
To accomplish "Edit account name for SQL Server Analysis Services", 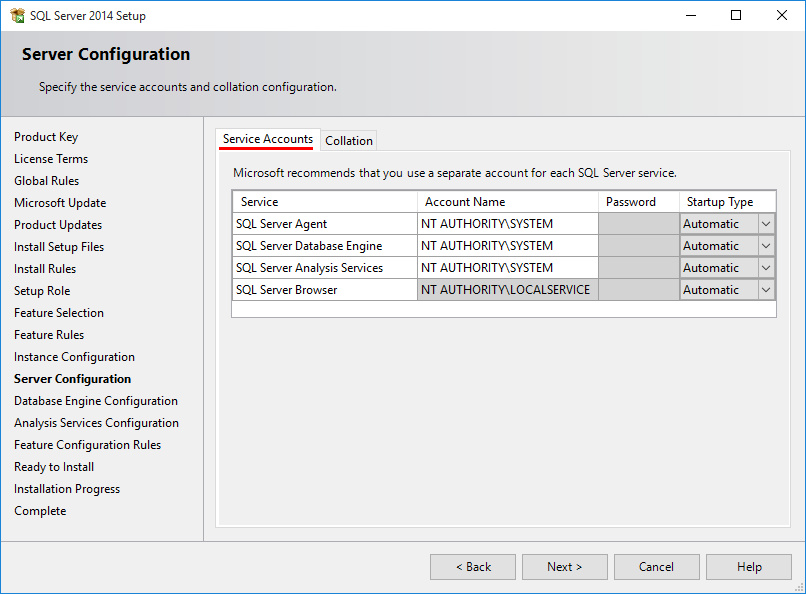I will point(508,268).
